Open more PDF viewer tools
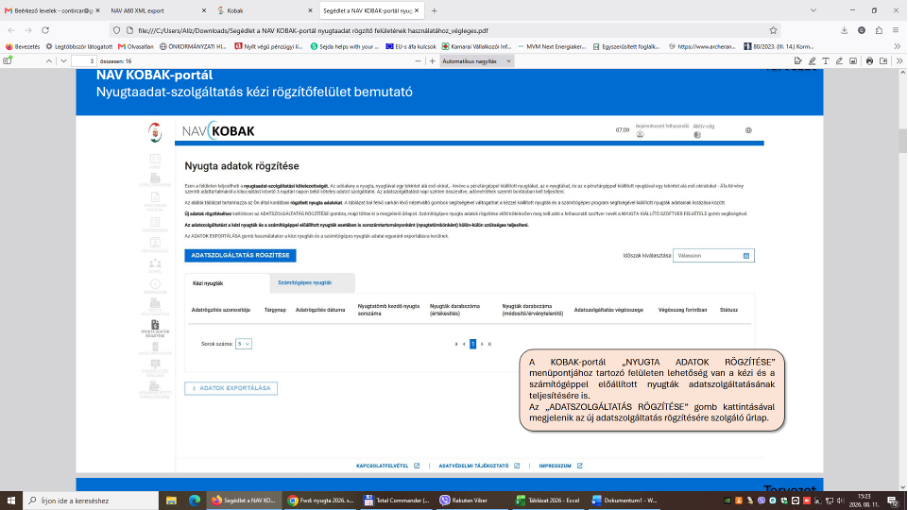Screen dimensions: 908x510 tap(899, 61)
